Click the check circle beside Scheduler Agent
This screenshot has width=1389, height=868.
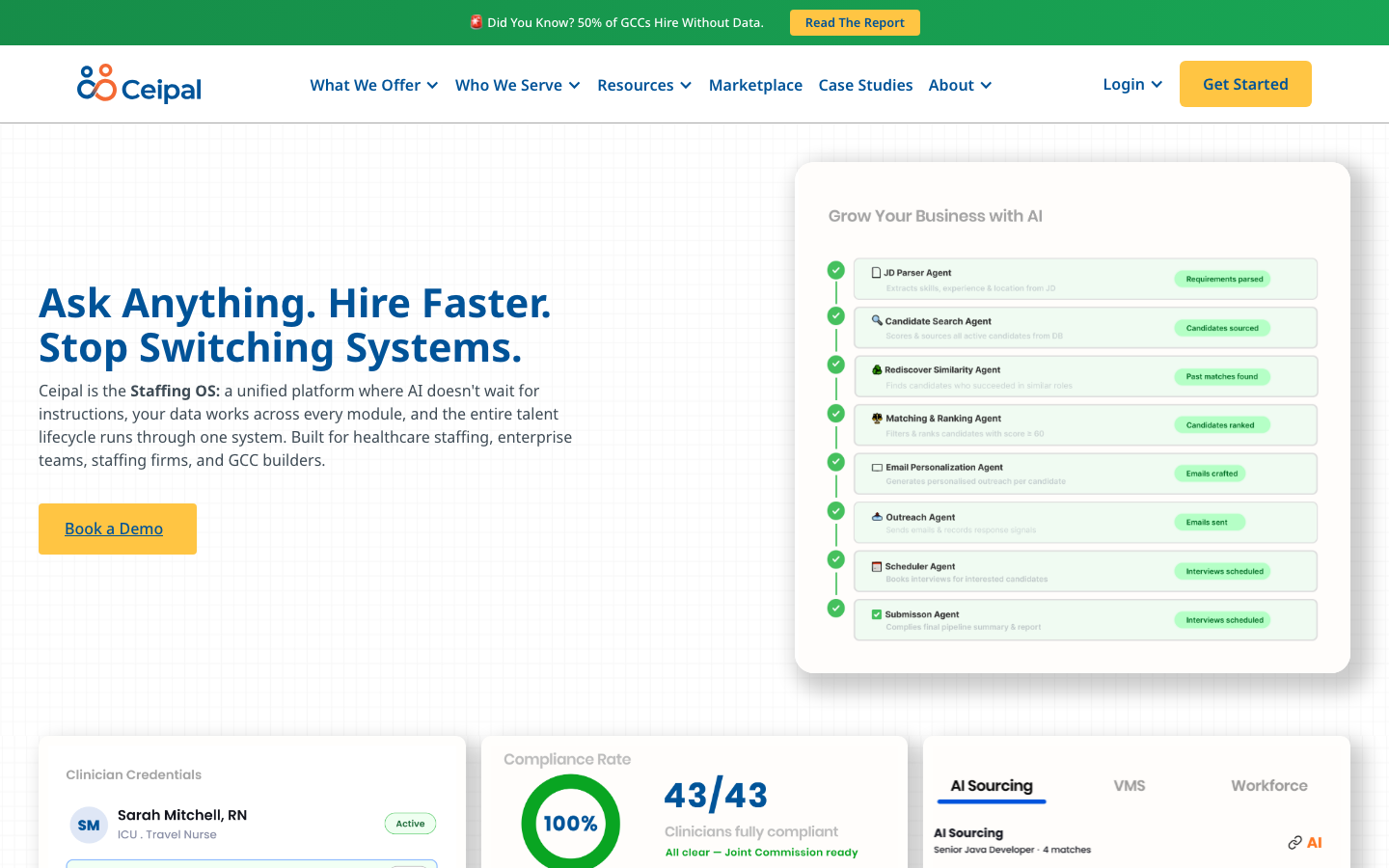click(836, 559)
